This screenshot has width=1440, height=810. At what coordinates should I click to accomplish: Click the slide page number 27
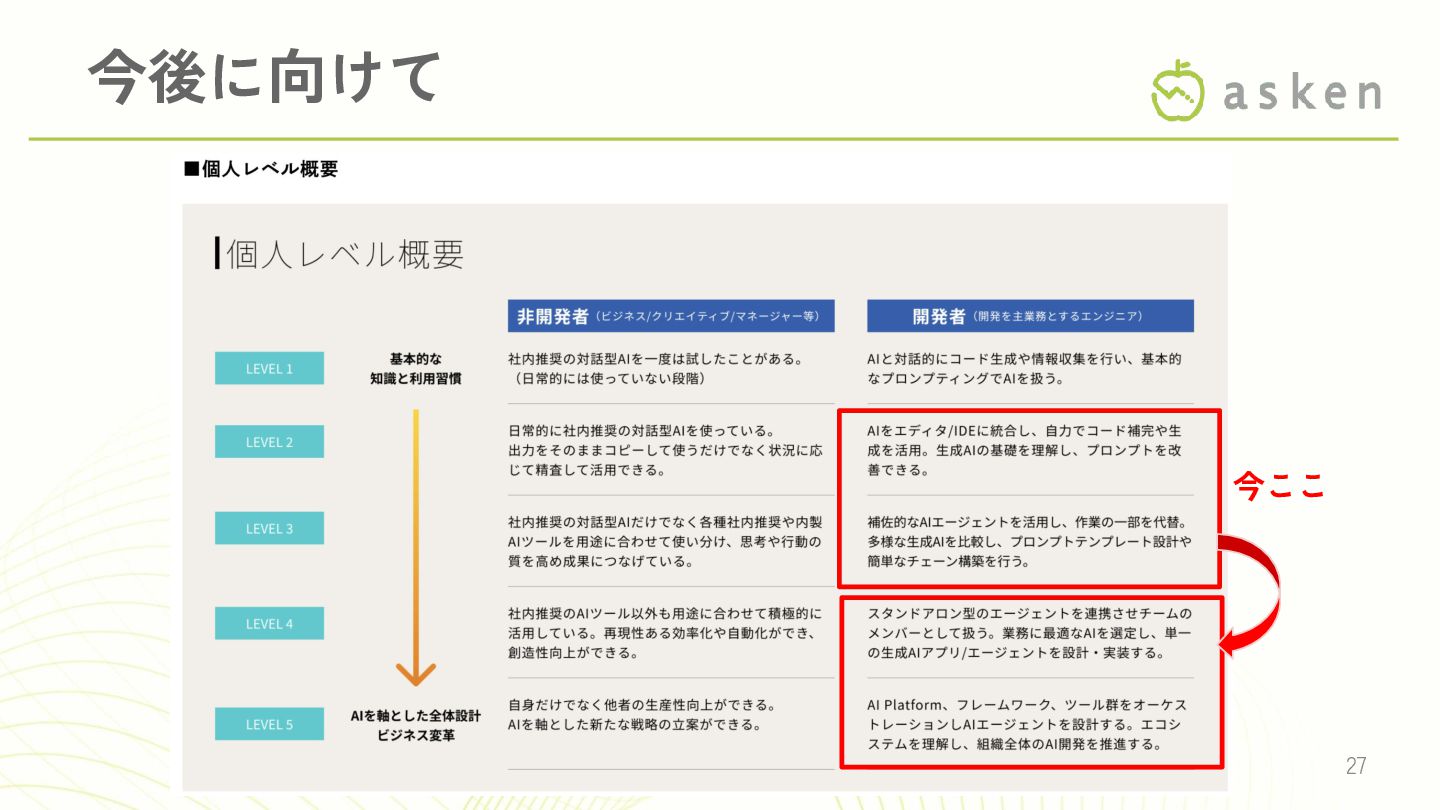click(1356, 766)
